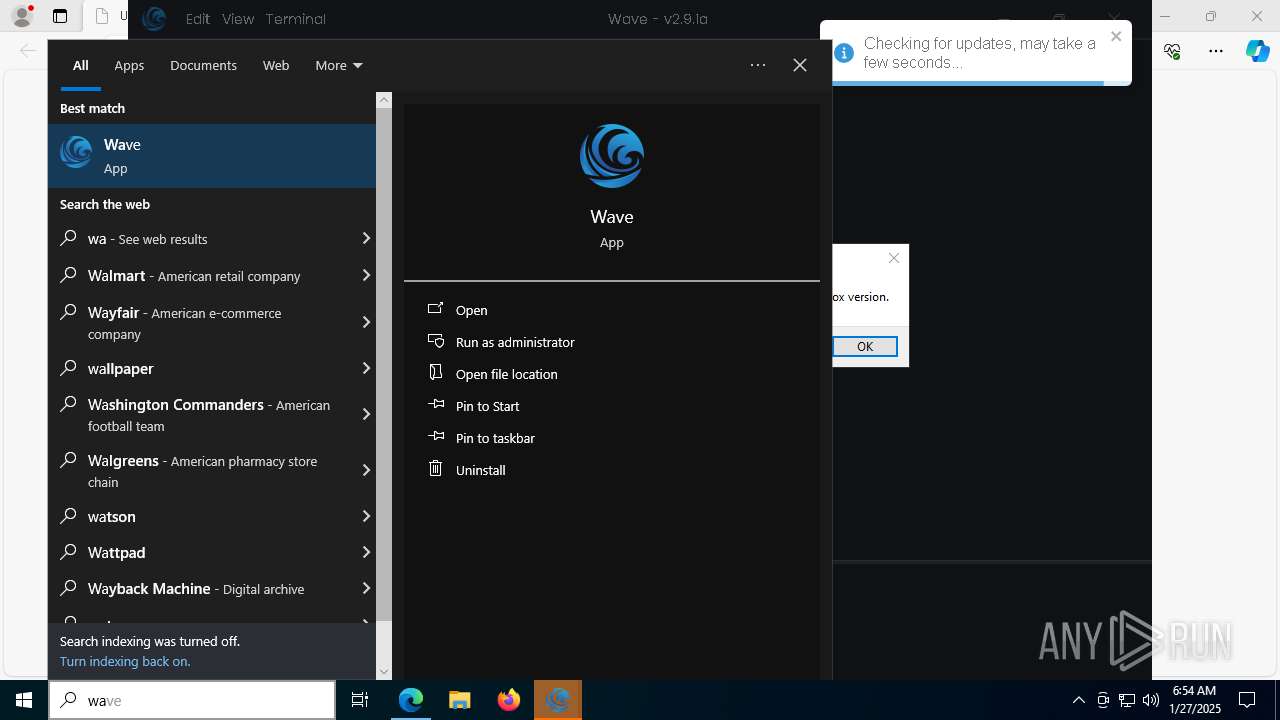
Task: Click Edge profile avatar icon
Action: point(22,16)
